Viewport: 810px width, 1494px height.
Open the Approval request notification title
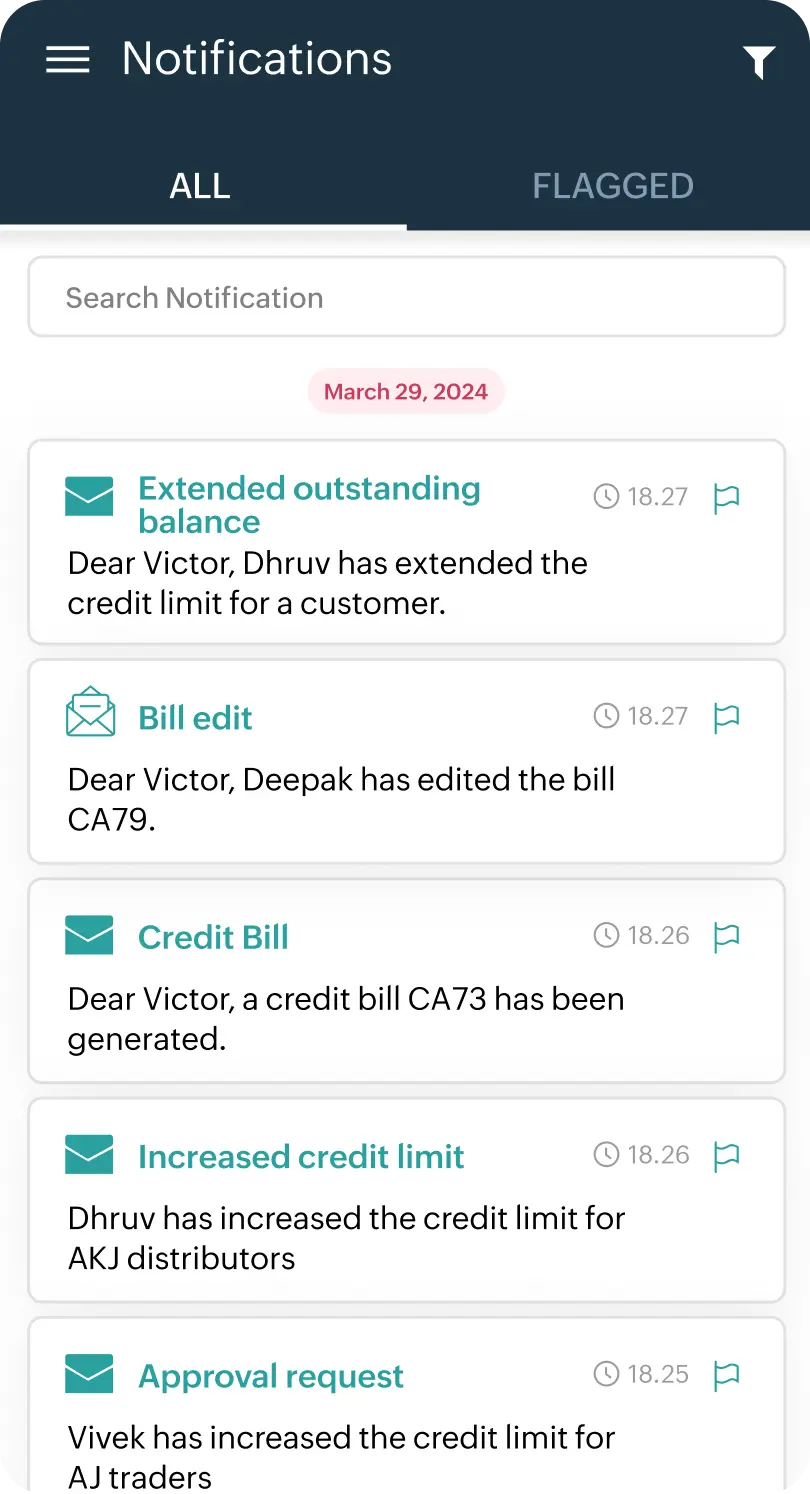pos(271,1376)
